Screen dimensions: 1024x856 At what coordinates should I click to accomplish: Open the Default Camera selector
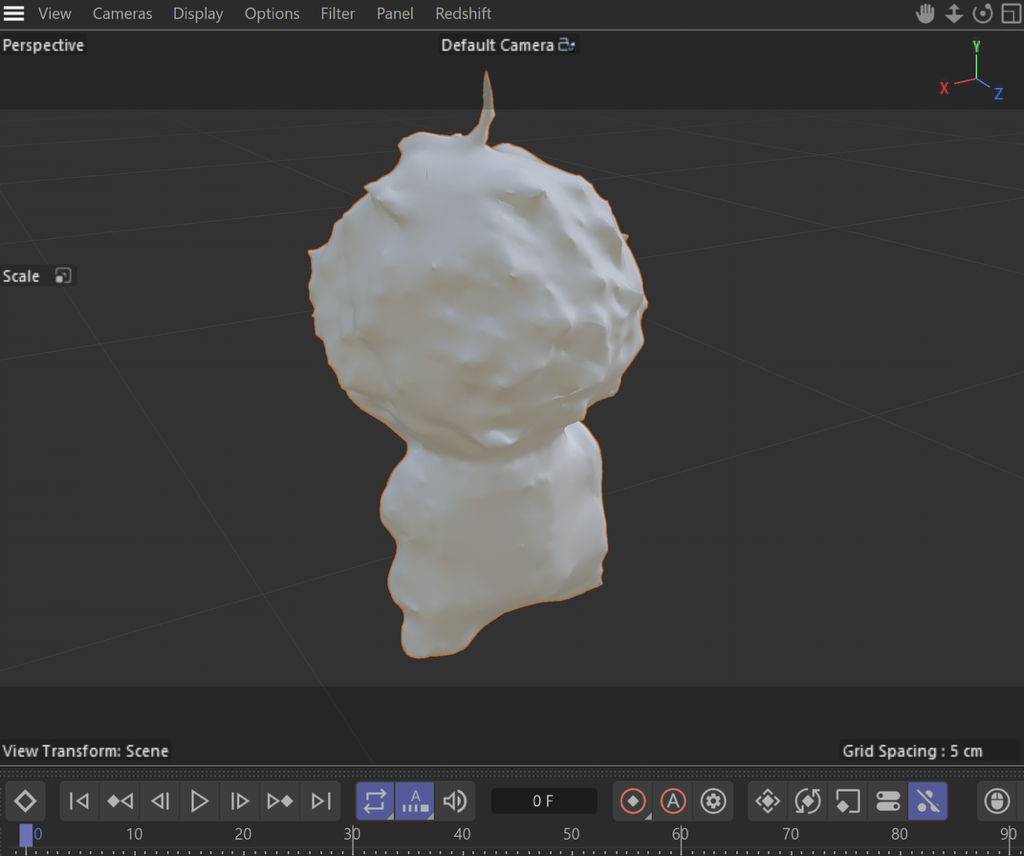567,45
